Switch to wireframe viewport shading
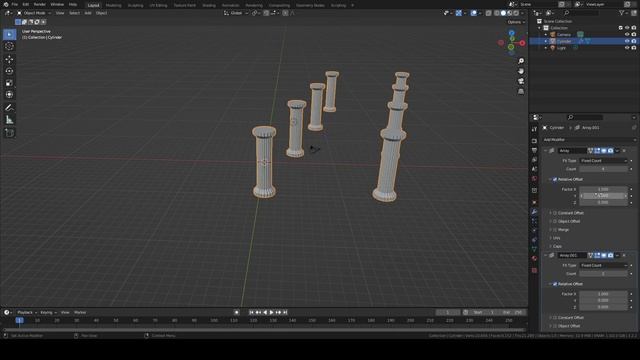The image size is (640, 360). coord(496,13)
